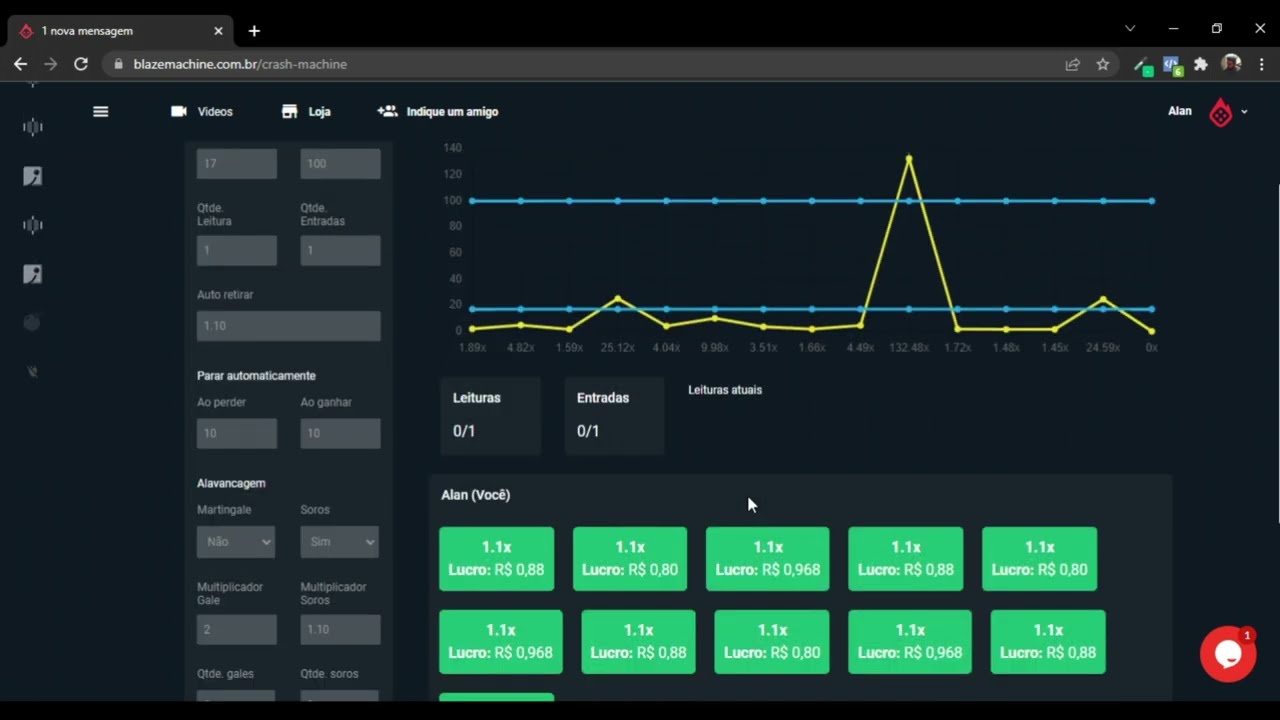Open the hamburger navigation menu

100,112
